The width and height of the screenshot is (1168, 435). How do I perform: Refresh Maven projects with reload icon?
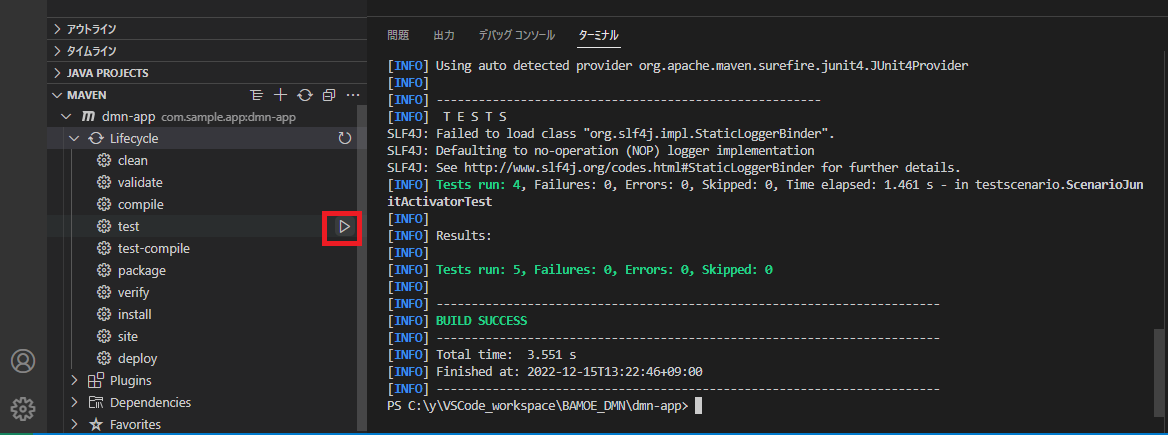point(305,95)
